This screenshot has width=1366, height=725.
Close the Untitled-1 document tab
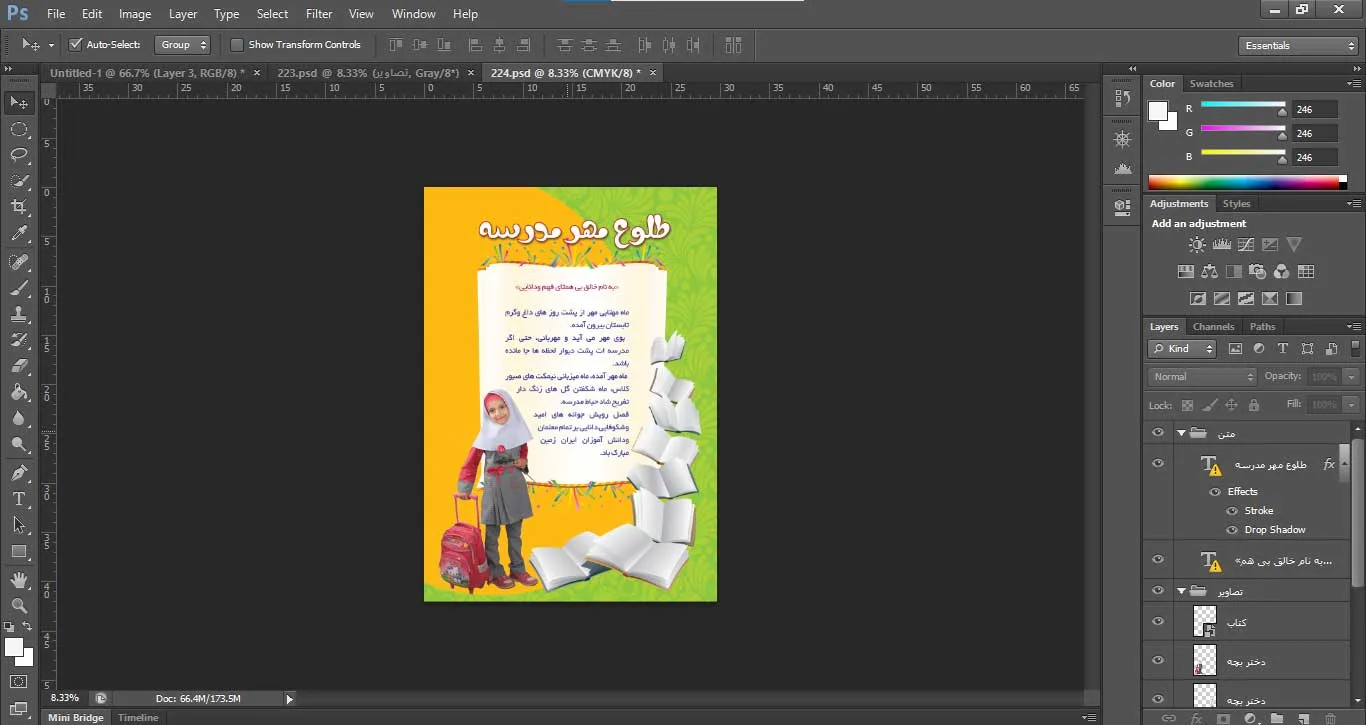click(257, 73)
